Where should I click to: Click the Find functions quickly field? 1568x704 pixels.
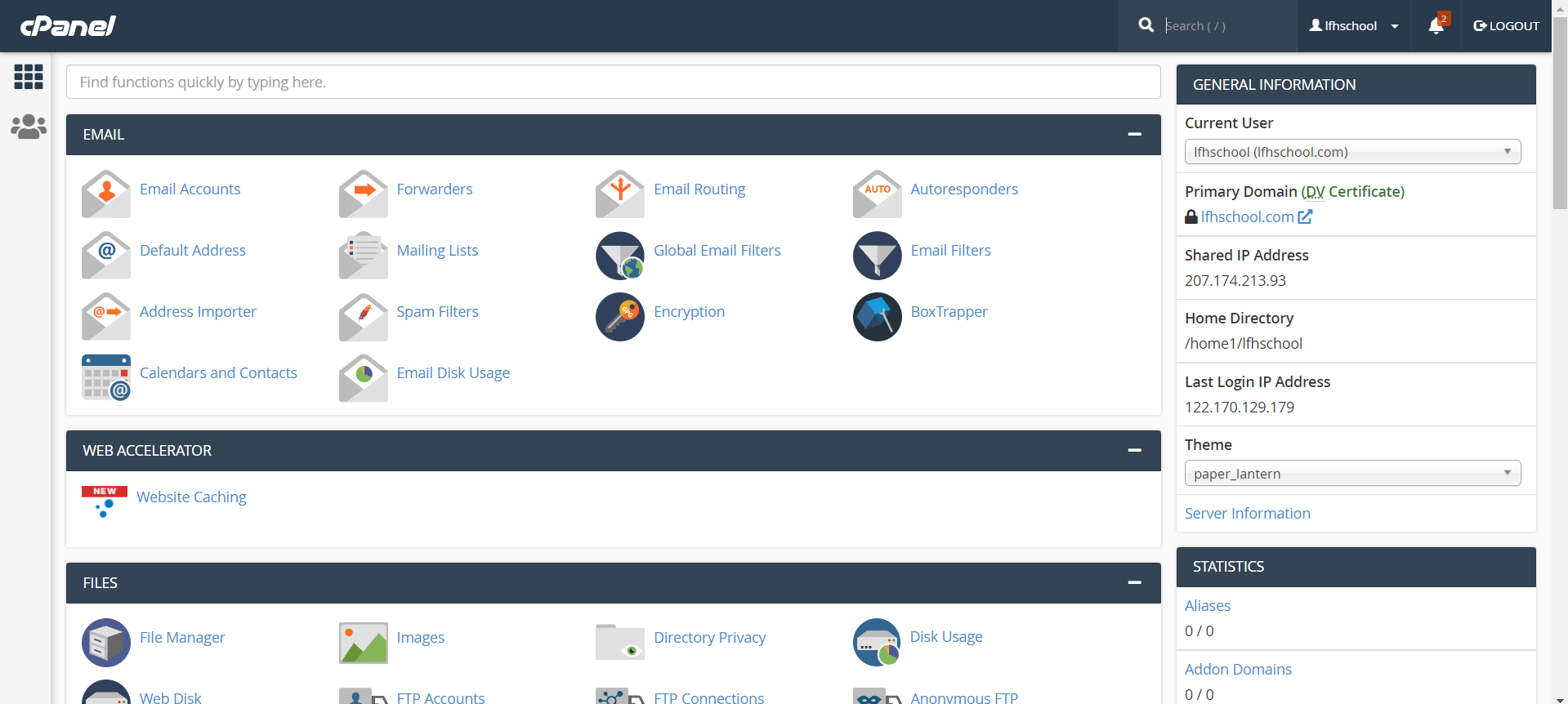614,82
